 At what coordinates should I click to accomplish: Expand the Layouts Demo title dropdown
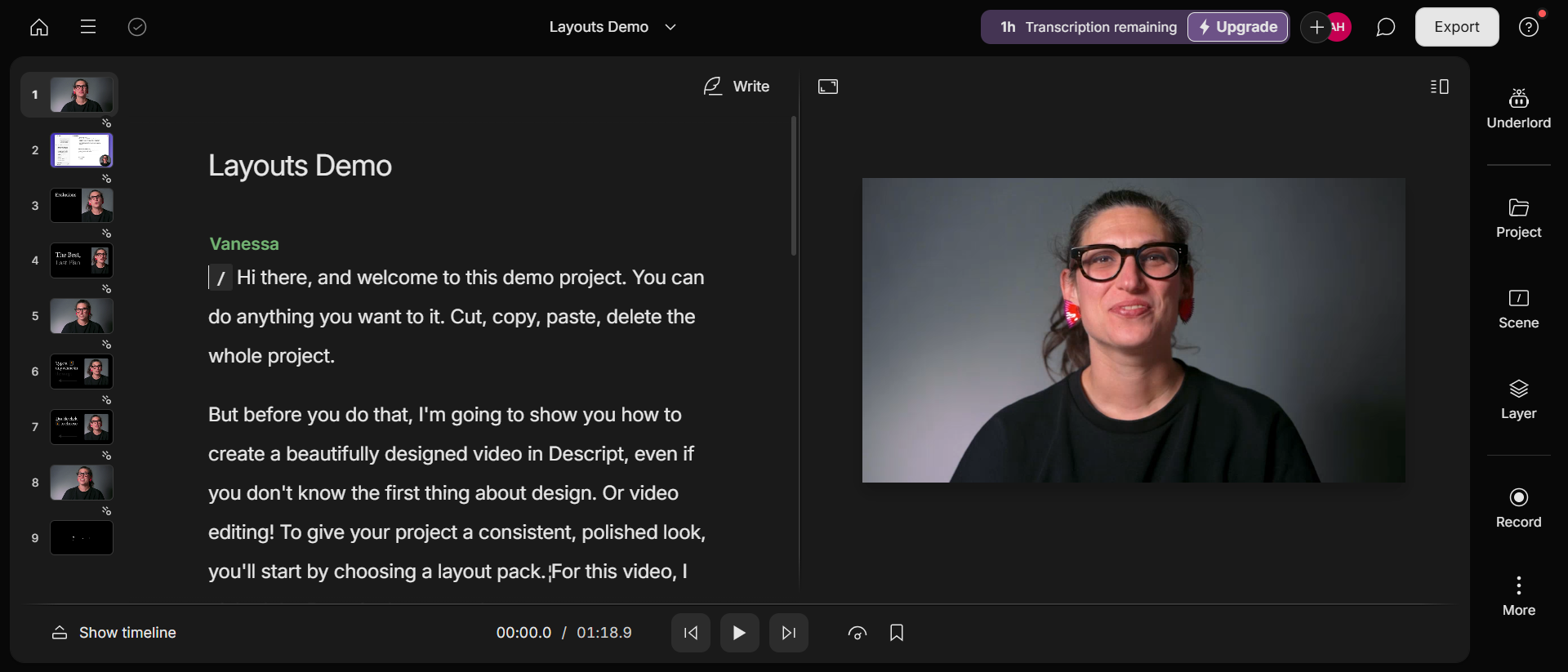pyautogui.click(x=670, y=27)
